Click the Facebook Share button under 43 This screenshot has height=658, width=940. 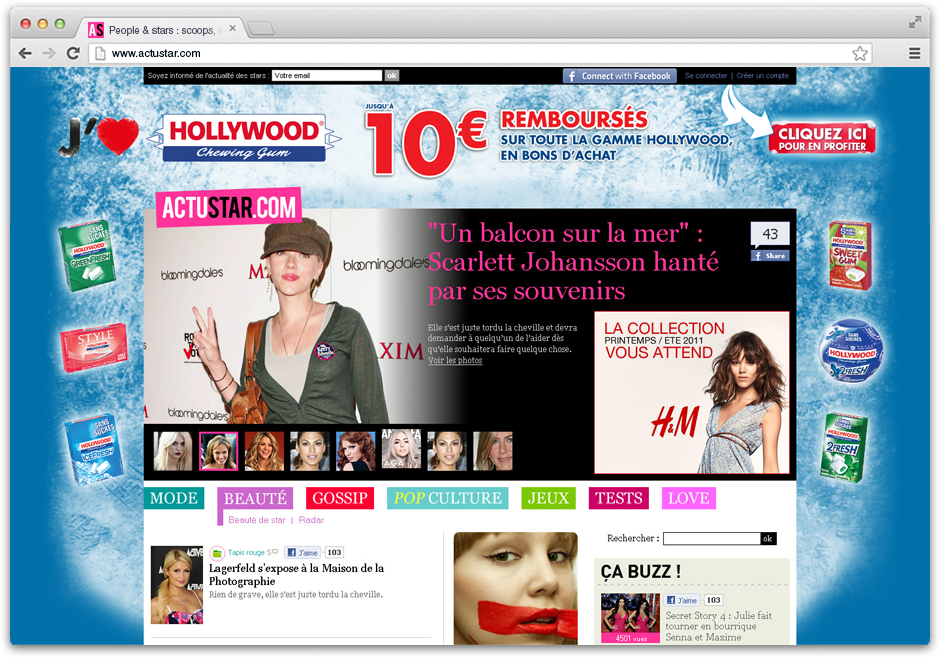pyautogui.click(x=770, y=256)
